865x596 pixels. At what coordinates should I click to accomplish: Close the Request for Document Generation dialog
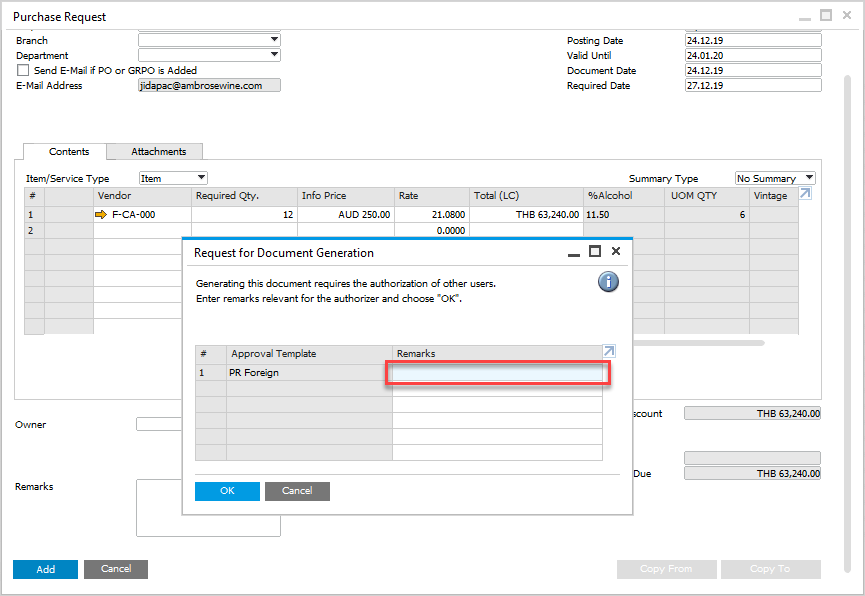point(616,251)
